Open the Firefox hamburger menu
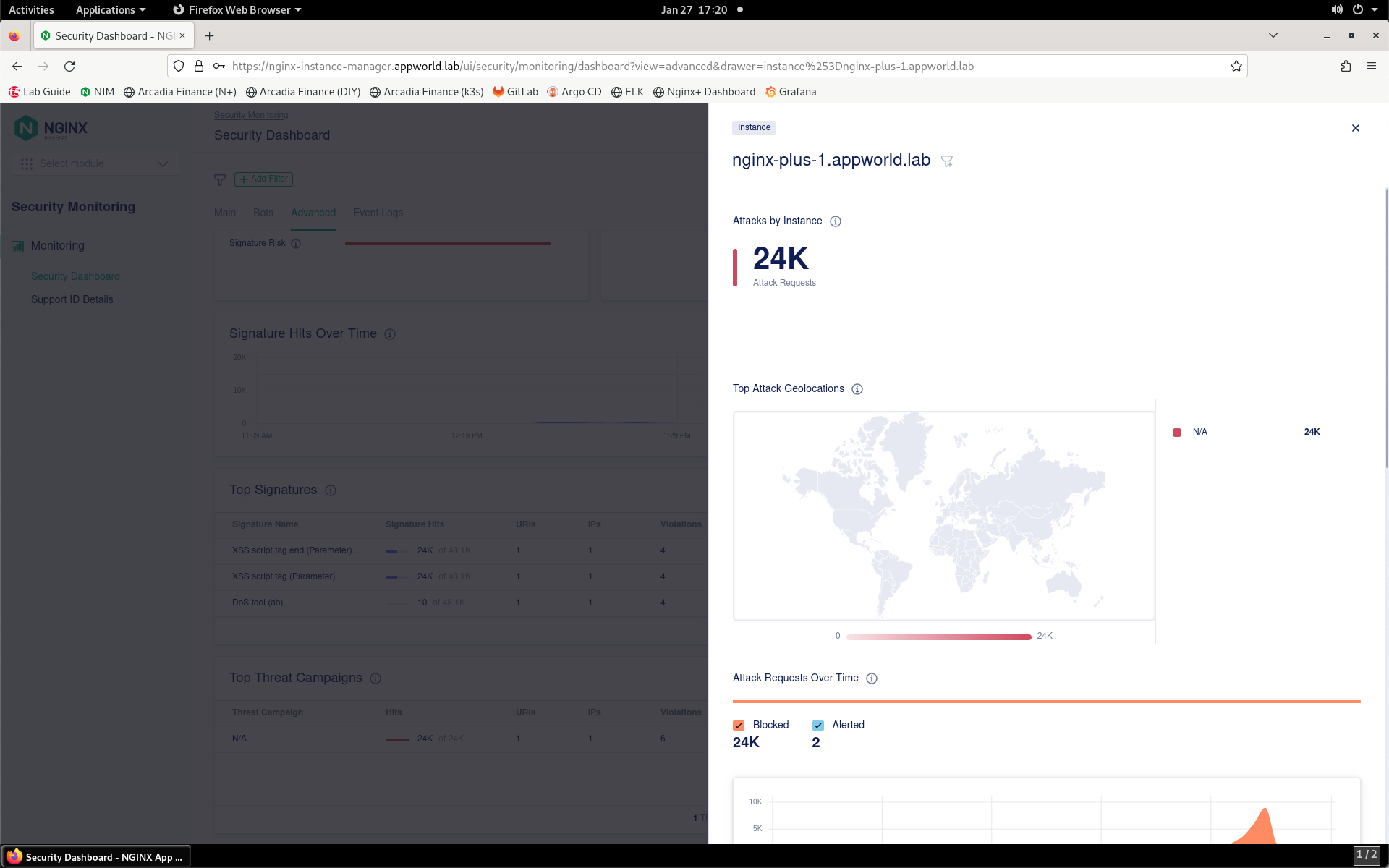The image size is (1389, 868). (x=1372, y=67)
